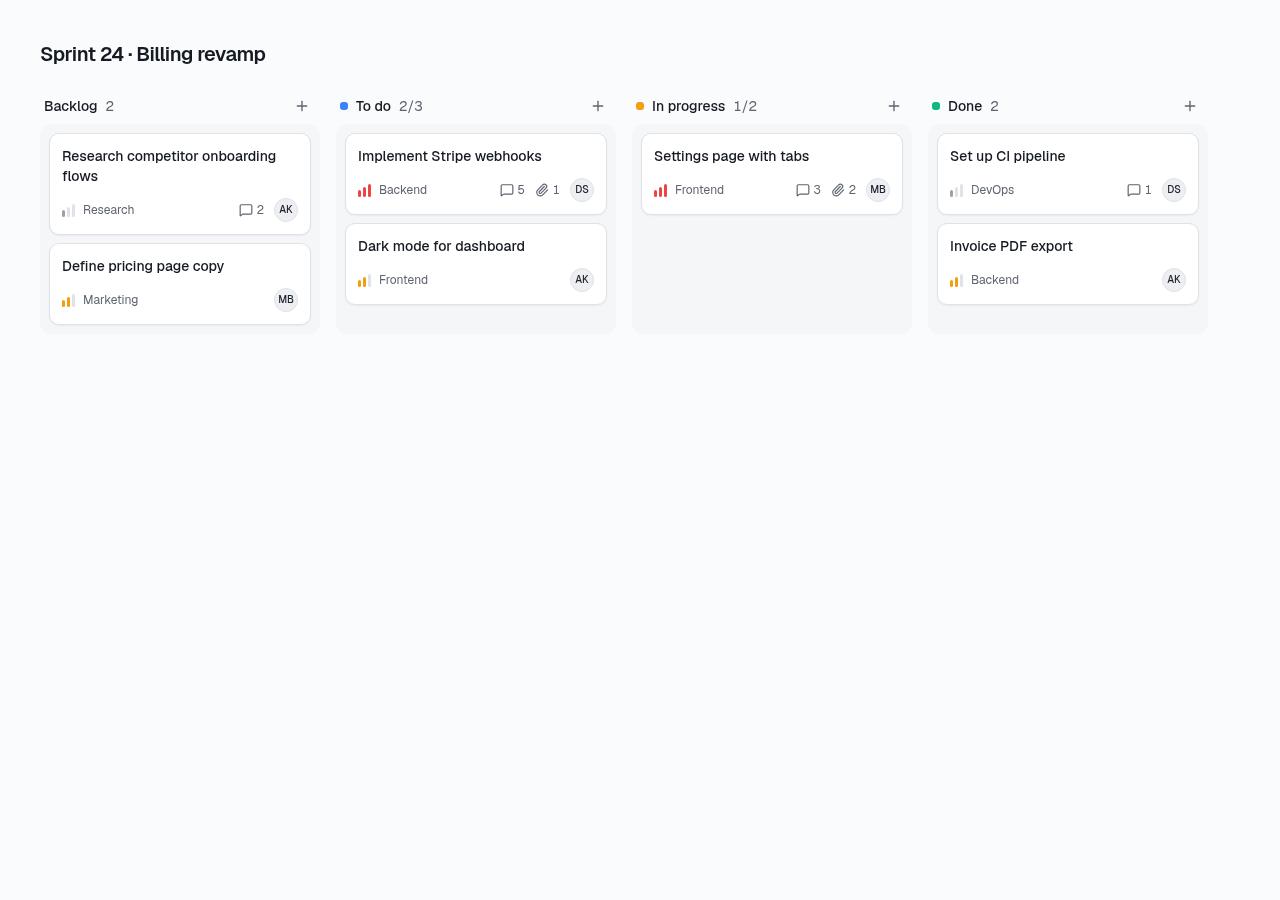Open the Invoice PDF export card
This screenshot has width=1280, height=900.
pyautogui.click(x=1068, y=264)
